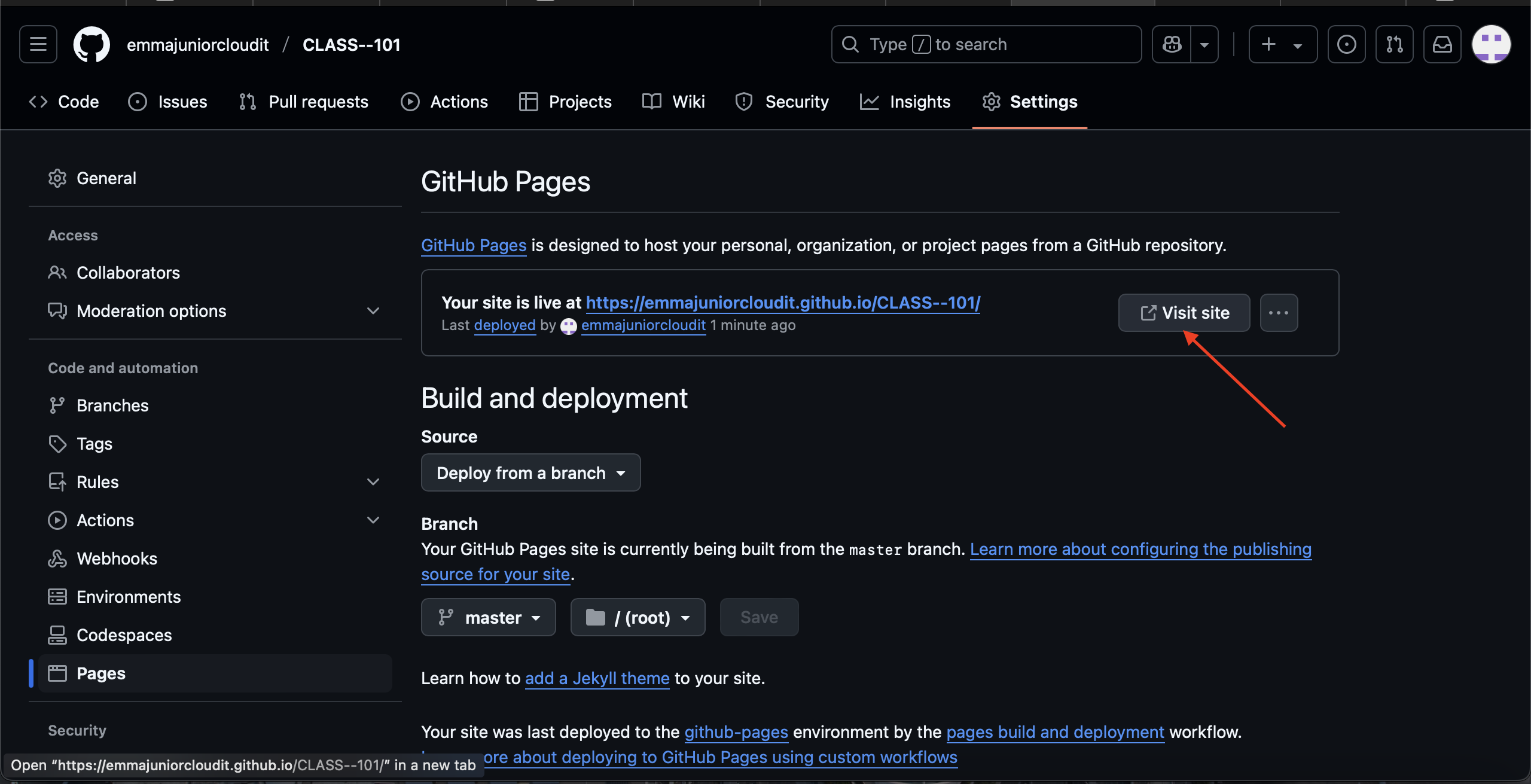Focus the Type / to search field
This screenshot has width=1531, height=784.
pos(986,44)
